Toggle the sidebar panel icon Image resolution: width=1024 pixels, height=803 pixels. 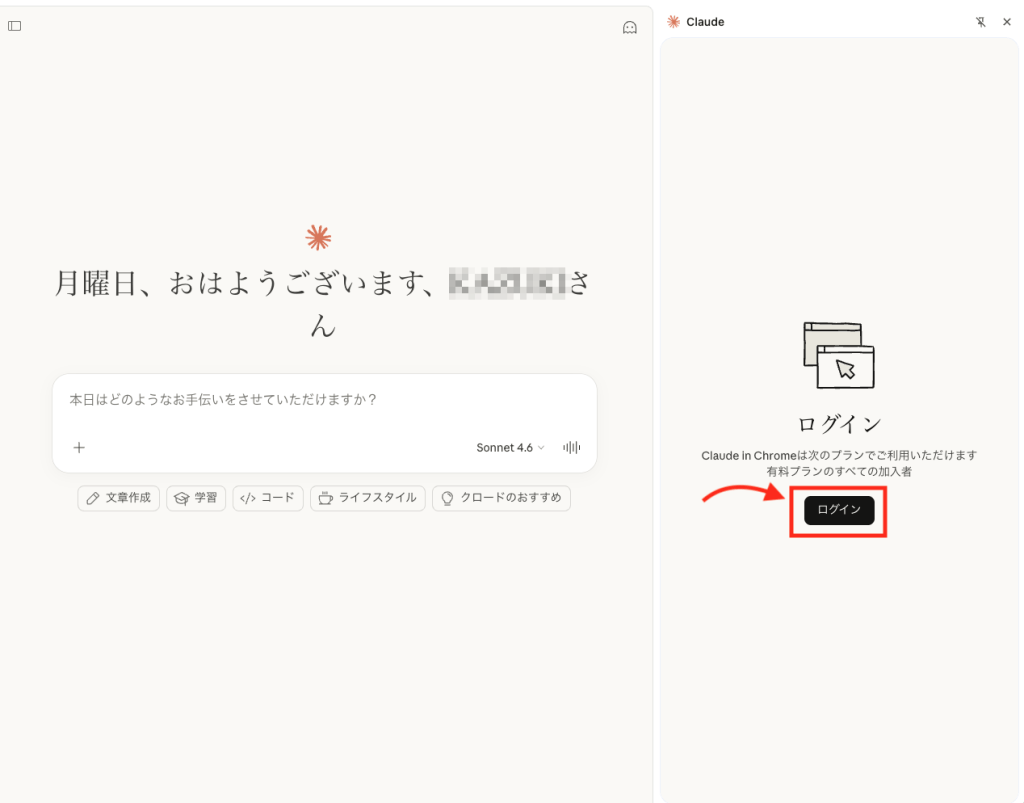click(15, 26)
